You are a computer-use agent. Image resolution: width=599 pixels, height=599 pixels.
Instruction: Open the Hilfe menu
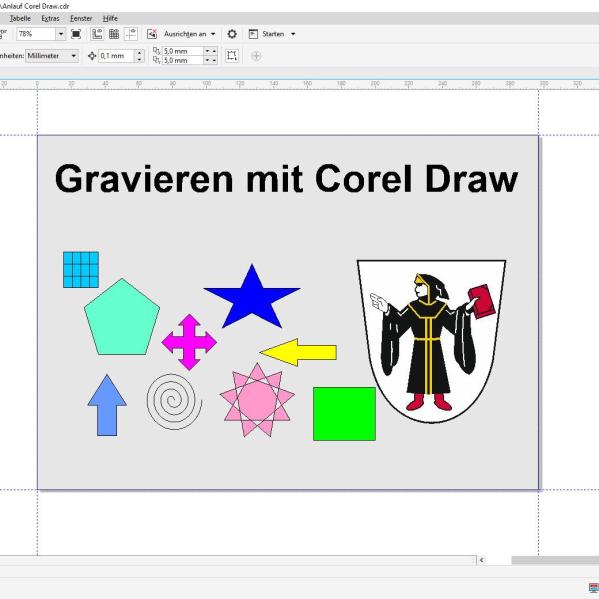(110, 18)
